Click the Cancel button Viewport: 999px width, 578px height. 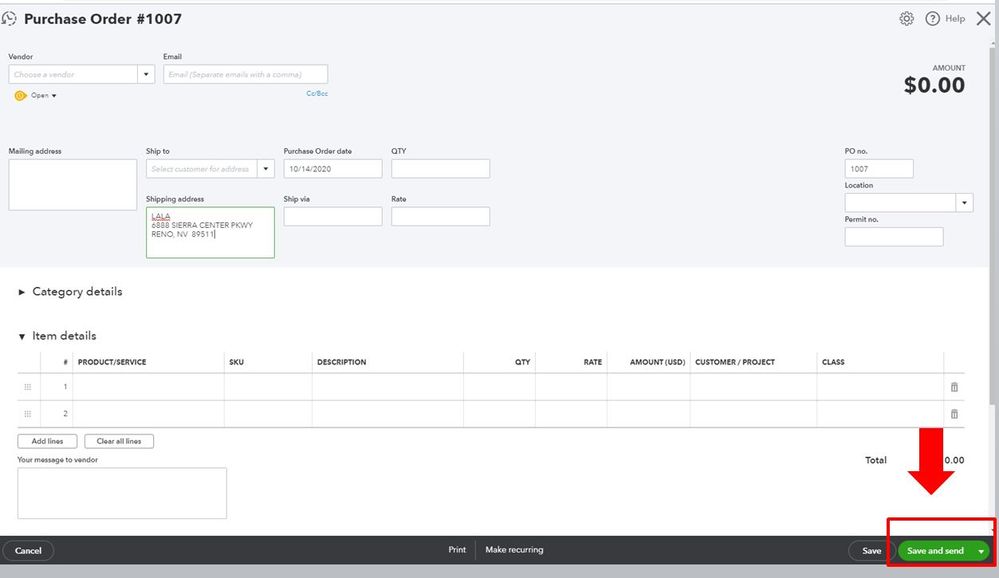pyautogui.click(x=28, y=551)
